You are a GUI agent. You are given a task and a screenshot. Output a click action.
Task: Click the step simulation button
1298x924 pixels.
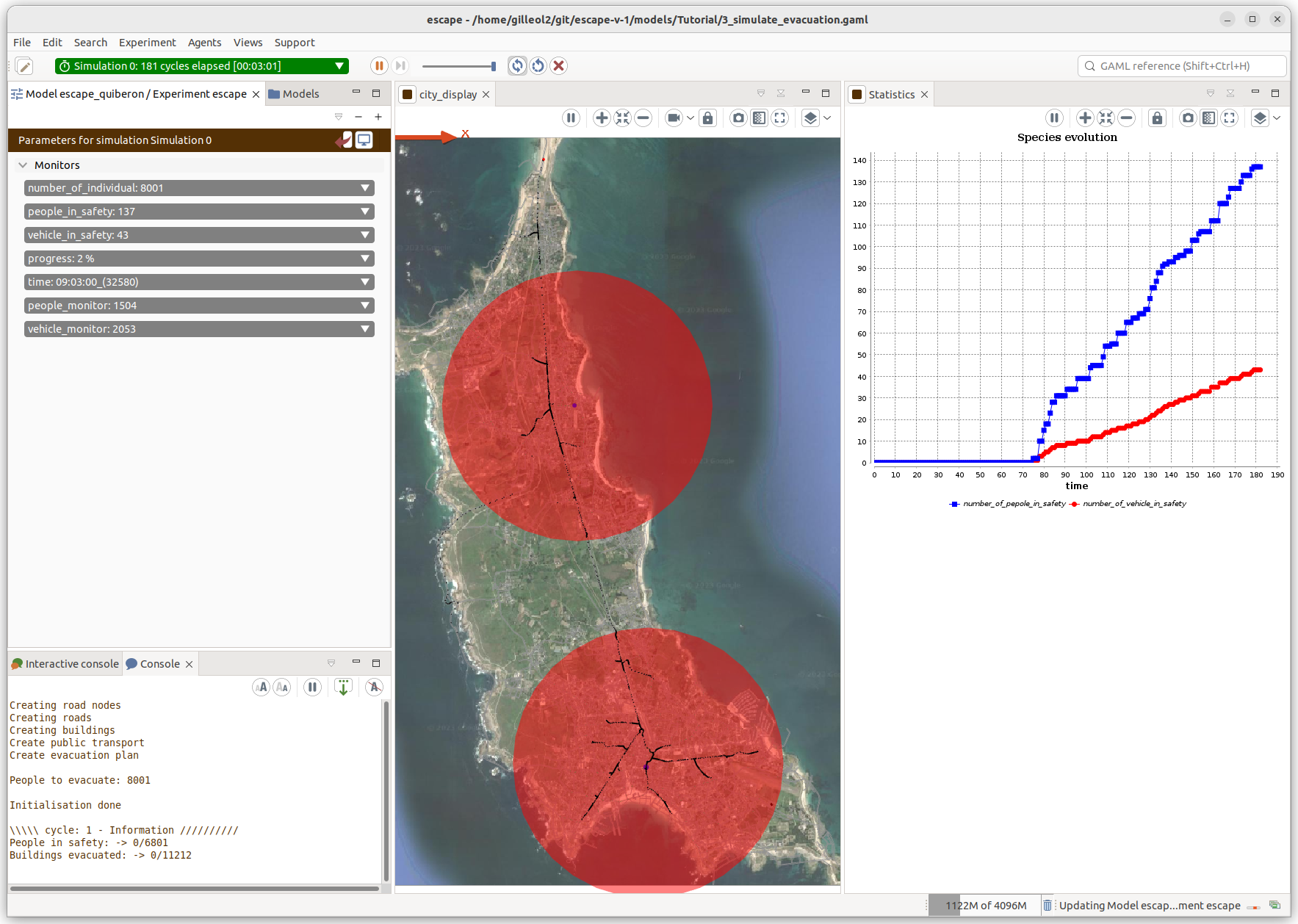[x=400, y=66]
